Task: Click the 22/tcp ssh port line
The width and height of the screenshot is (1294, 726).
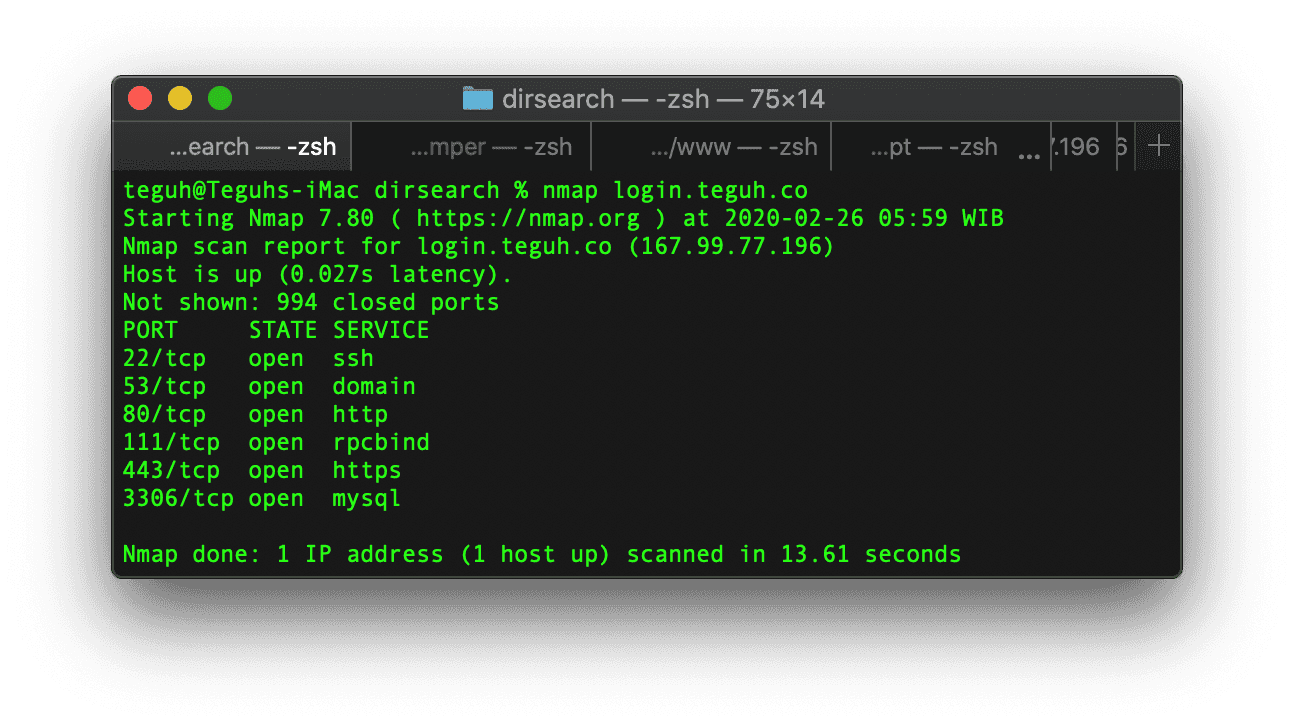Action: tap(248, 359)
